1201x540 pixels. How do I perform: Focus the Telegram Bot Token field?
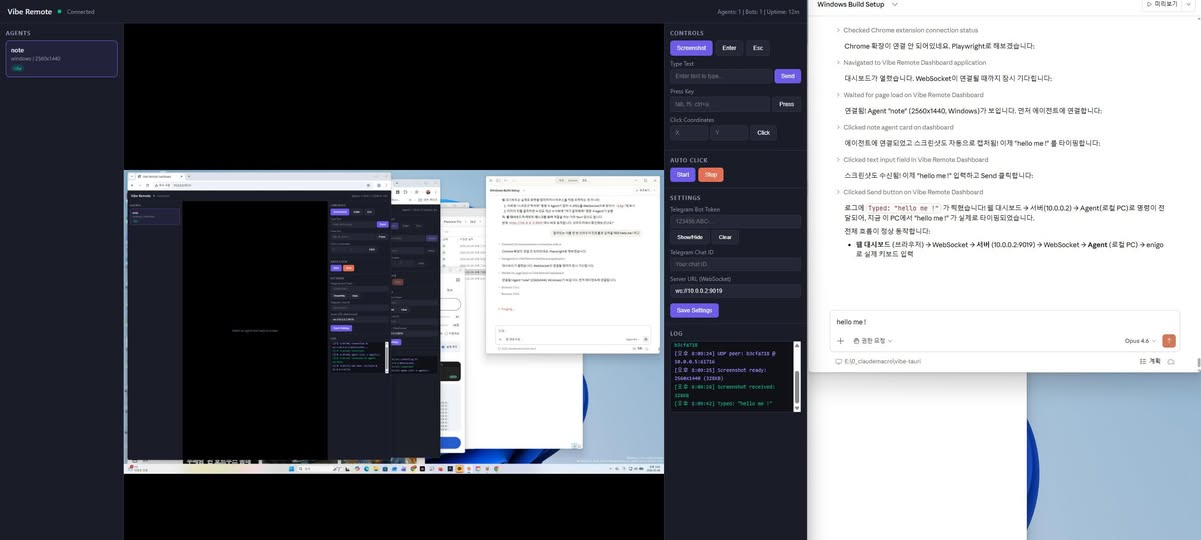point(735,221)
